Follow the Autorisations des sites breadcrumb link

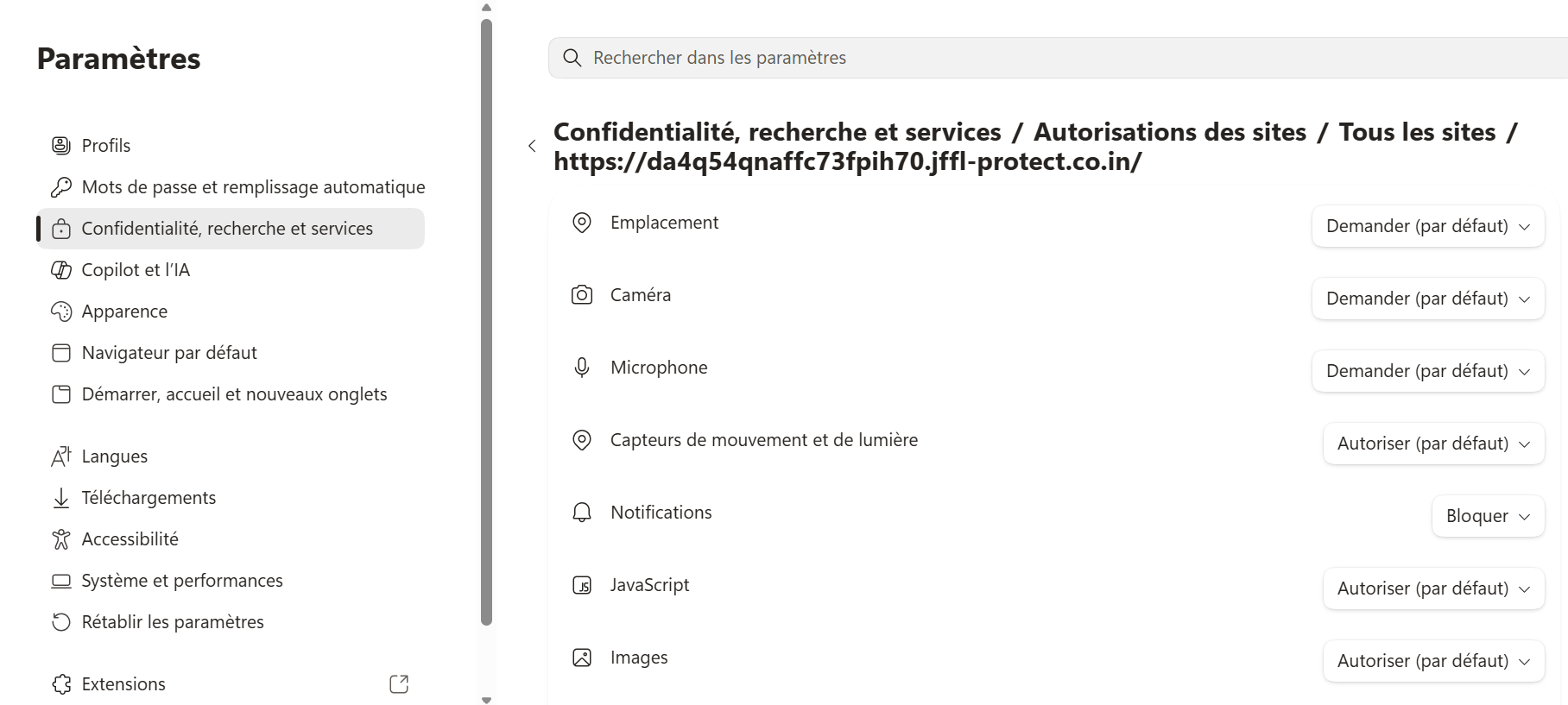tap(1170, 132)
